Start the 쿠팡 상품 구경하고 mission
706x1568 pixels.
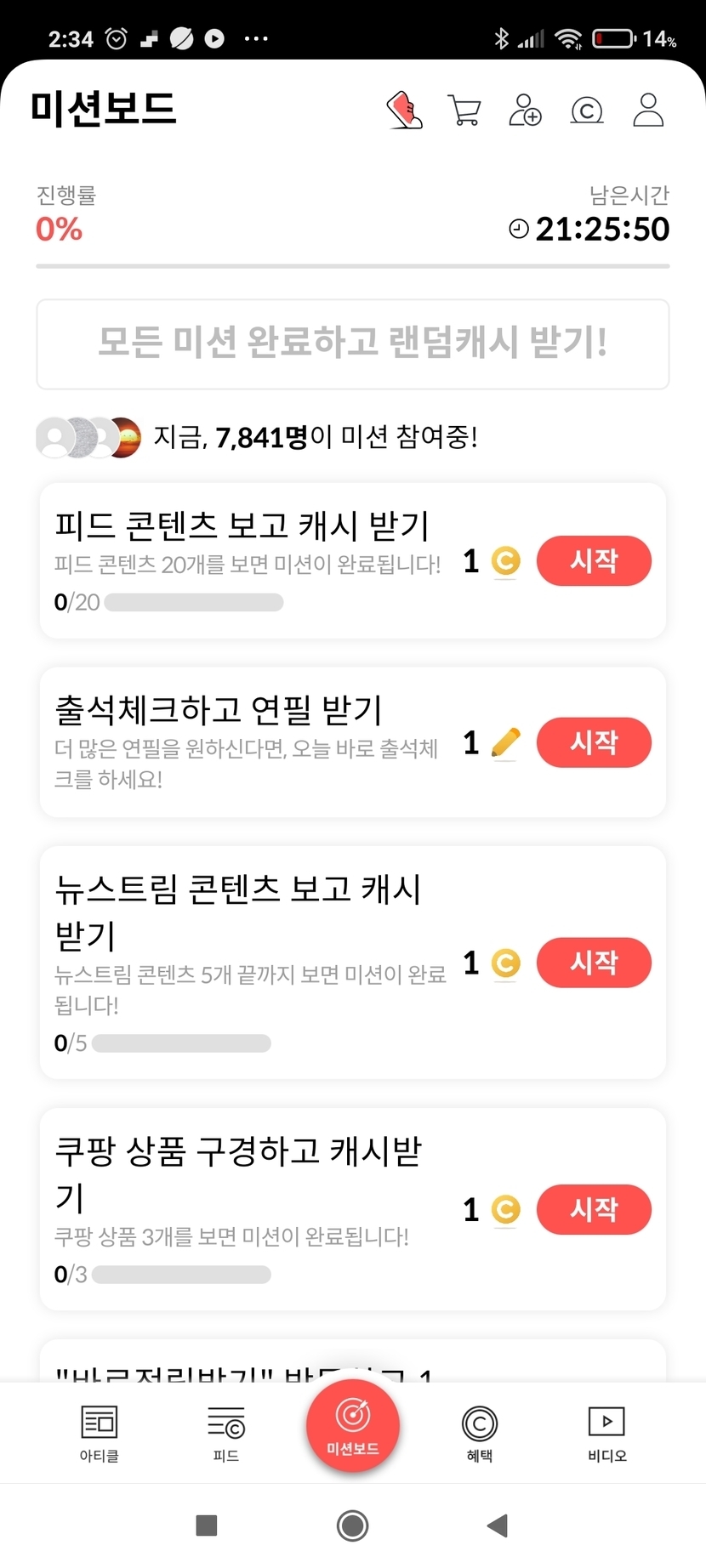tap(594, 1209)
